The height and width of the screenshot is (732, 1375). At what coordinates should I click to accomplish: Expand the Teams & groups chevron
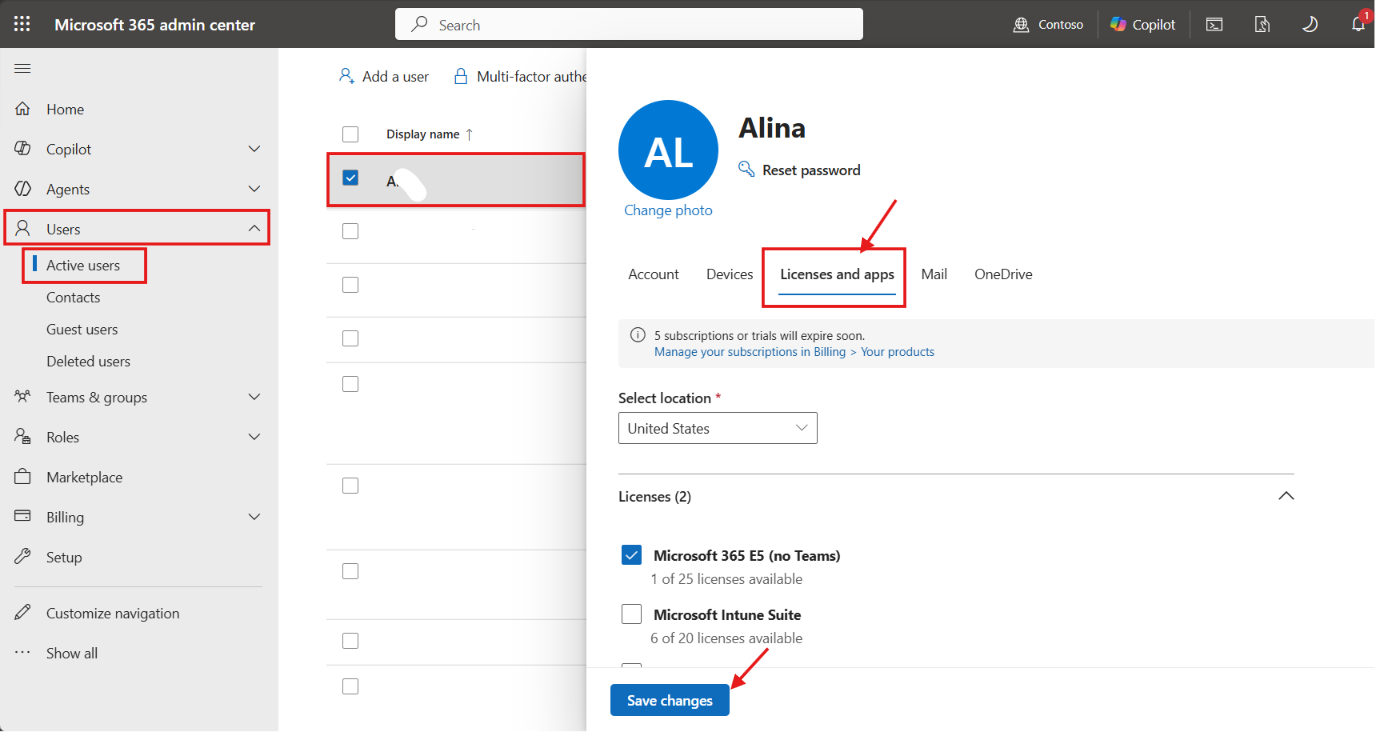click(254, 397)
